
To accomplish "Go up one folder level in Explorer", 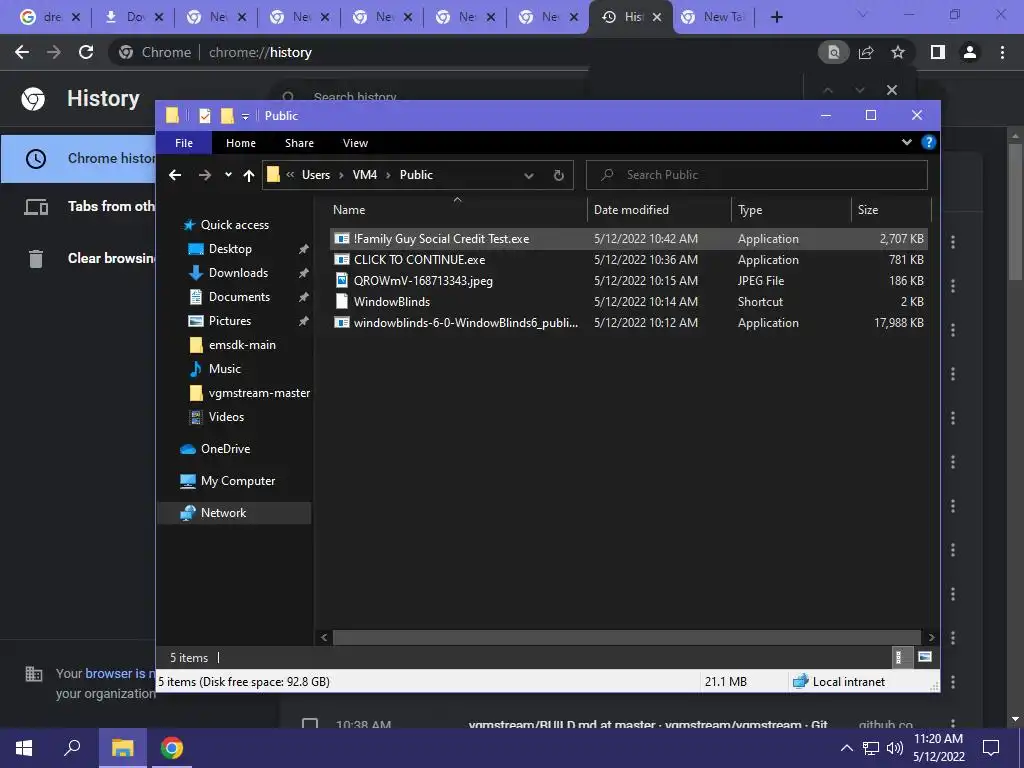I will pos(248,175).
